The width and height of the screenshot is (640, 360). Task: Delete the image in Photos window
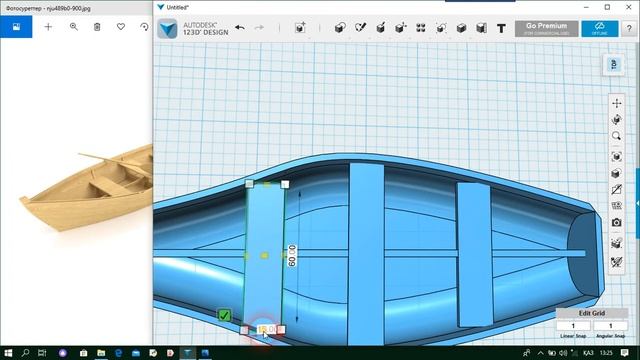pos(97,27)
